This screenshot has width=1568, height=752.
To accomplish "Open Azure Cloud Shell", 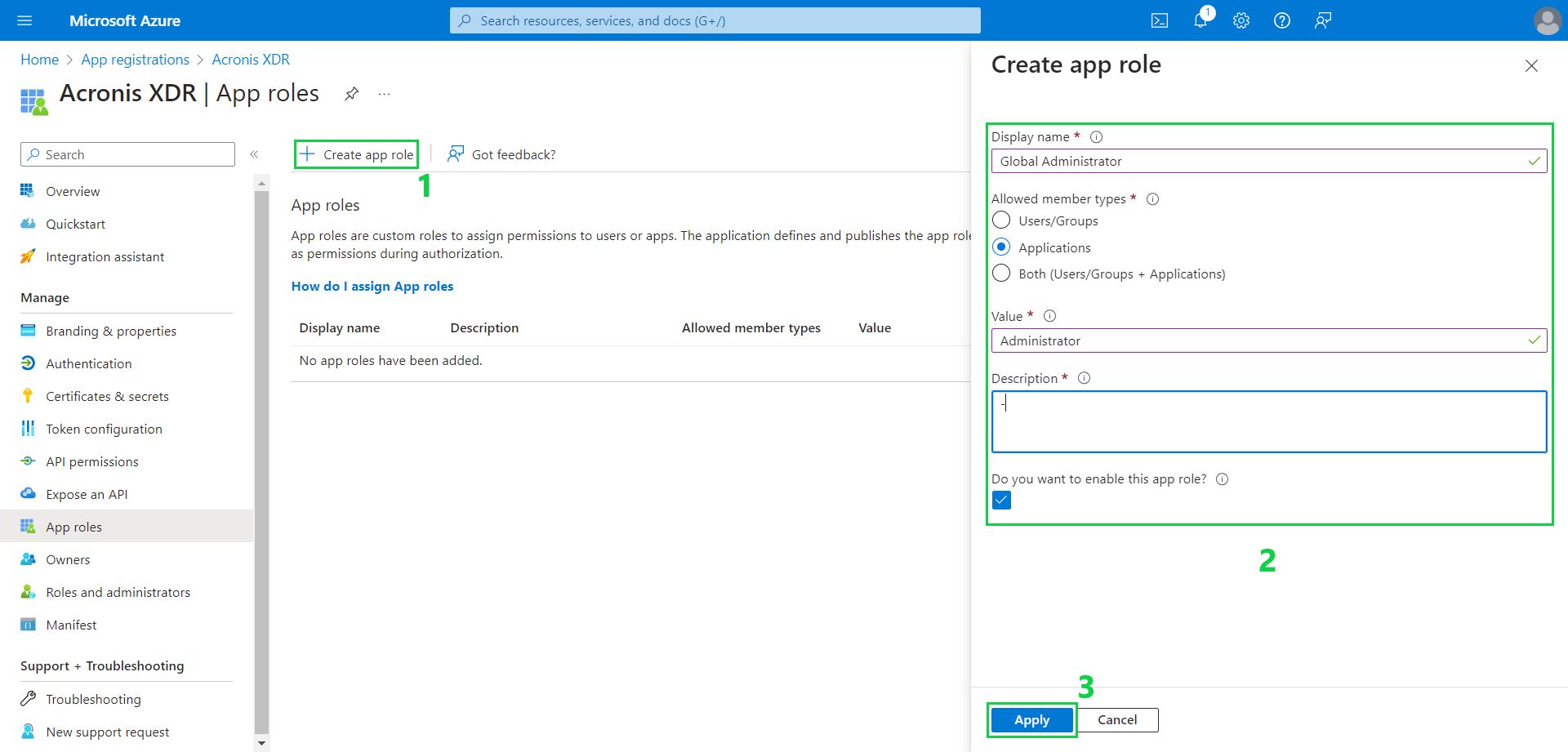I will (1159, 20).
